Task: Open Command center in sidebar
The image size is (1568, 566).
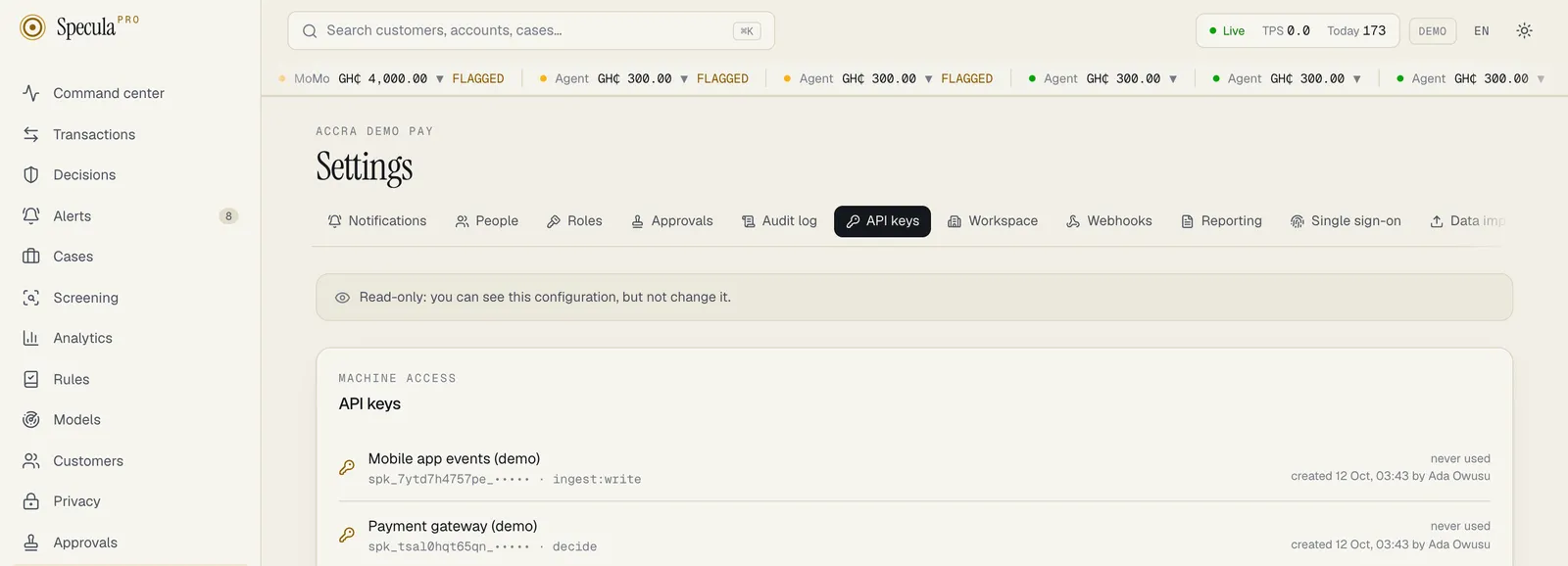Action: pos(130,93)
